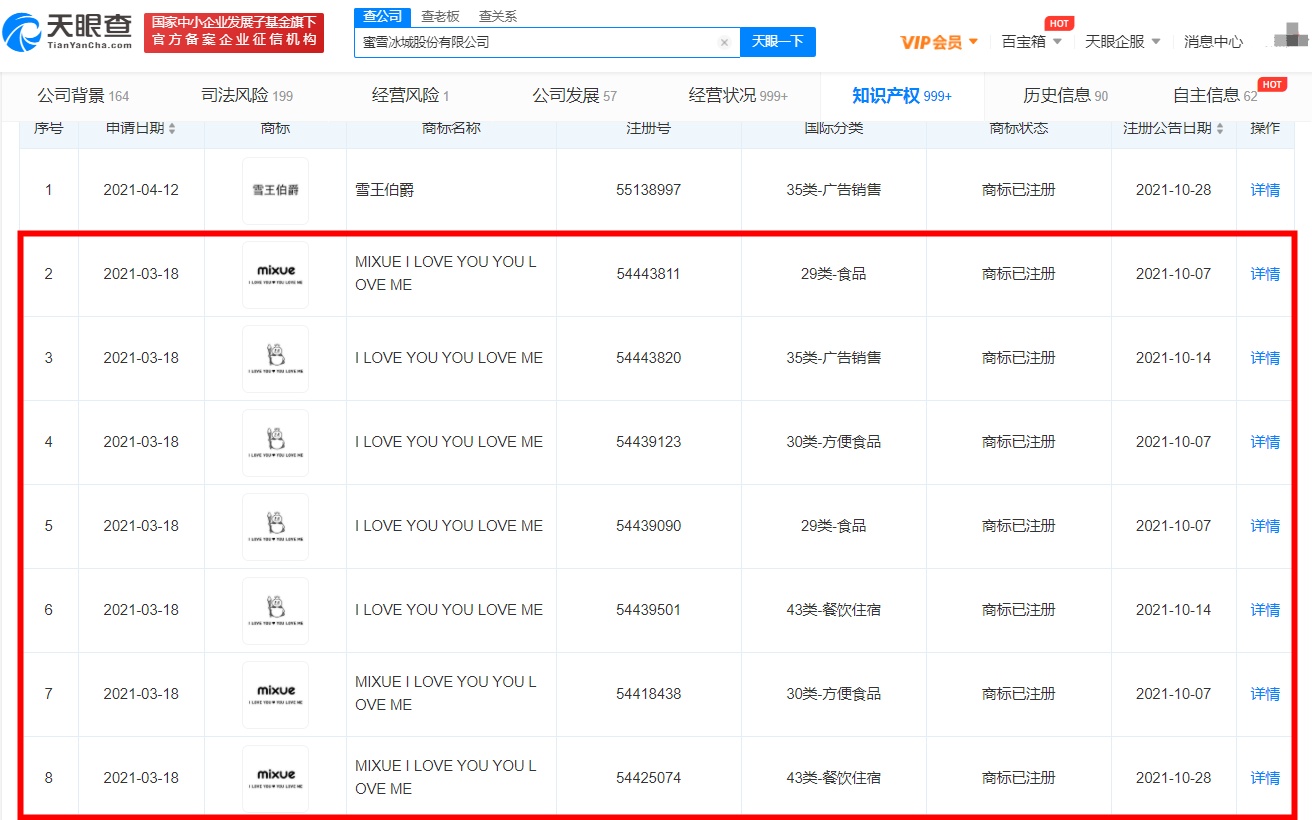View 详情 for registration 54418438
The image size is (1312, 820).
click(1265, 694)
